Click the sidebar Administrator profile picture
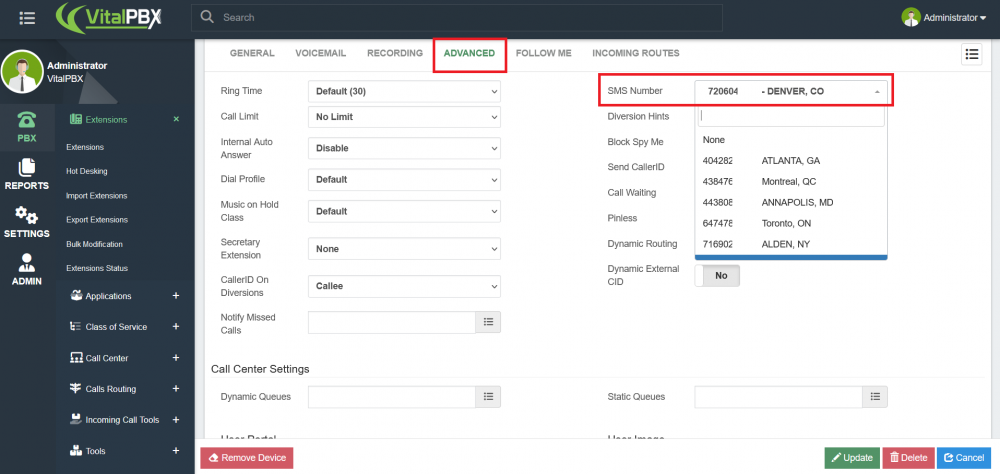Image resolution: width=1000 pixels, height=474 pixels. point(22,71)
